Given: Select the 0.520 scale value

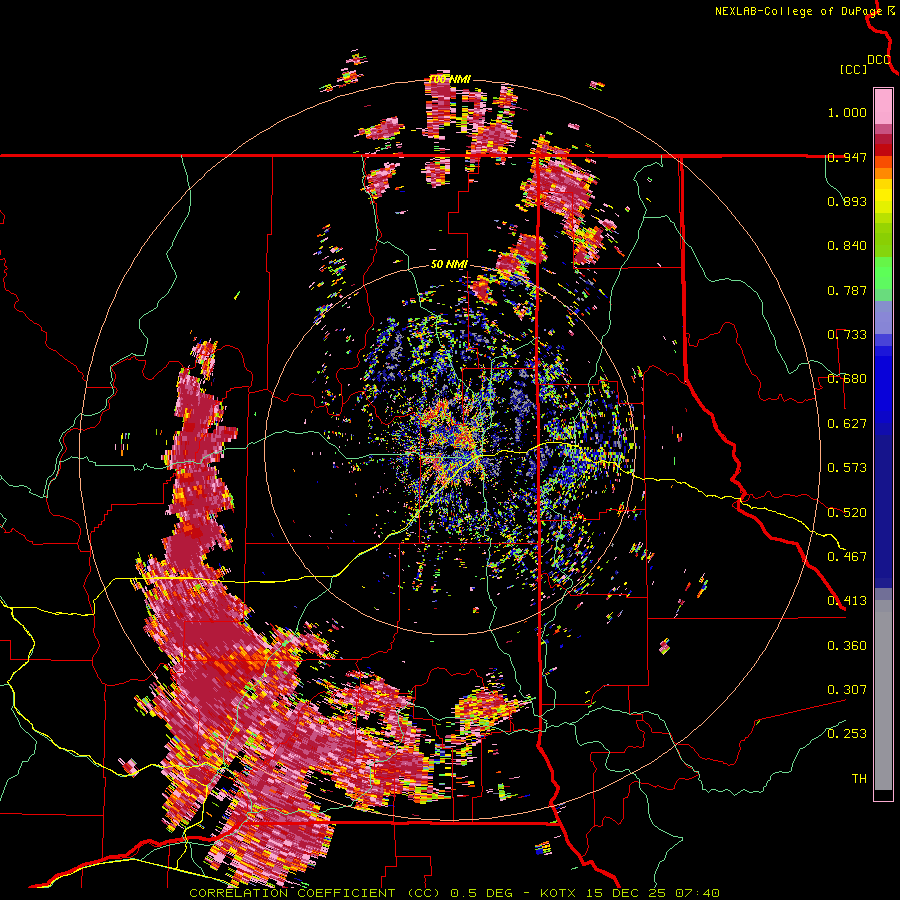Looking at the screenshot, I should pyautogui.click(x=847, y=513).
